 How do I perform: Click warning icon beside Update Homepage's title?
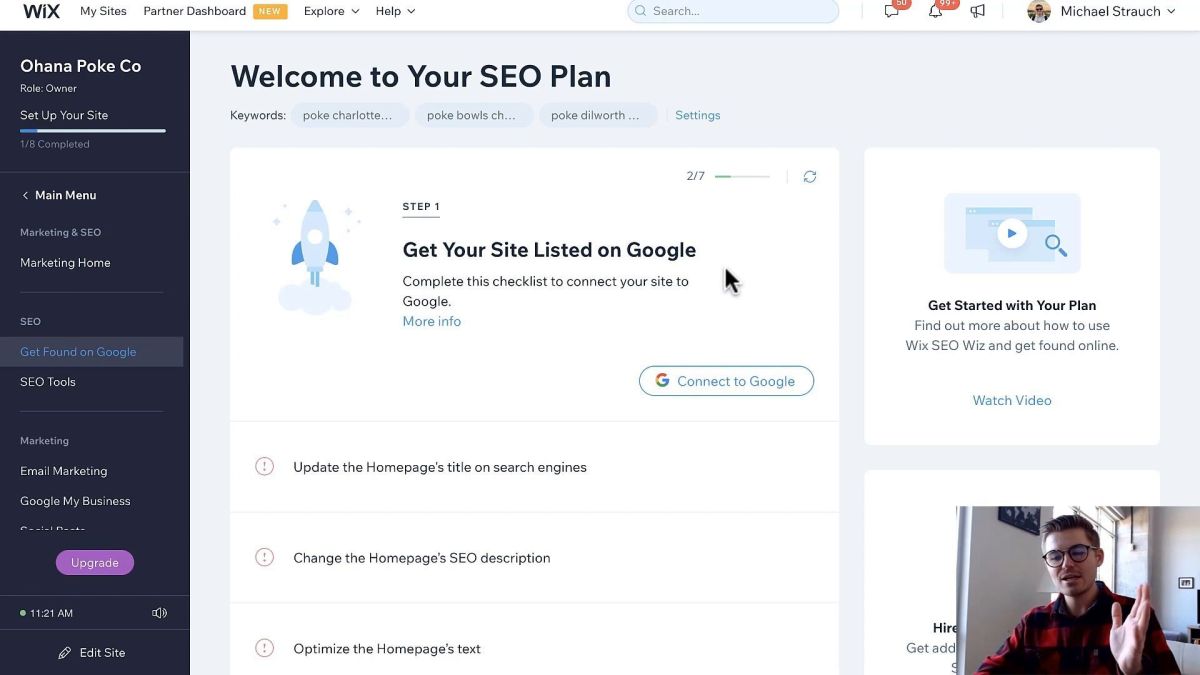coord(264,467)
